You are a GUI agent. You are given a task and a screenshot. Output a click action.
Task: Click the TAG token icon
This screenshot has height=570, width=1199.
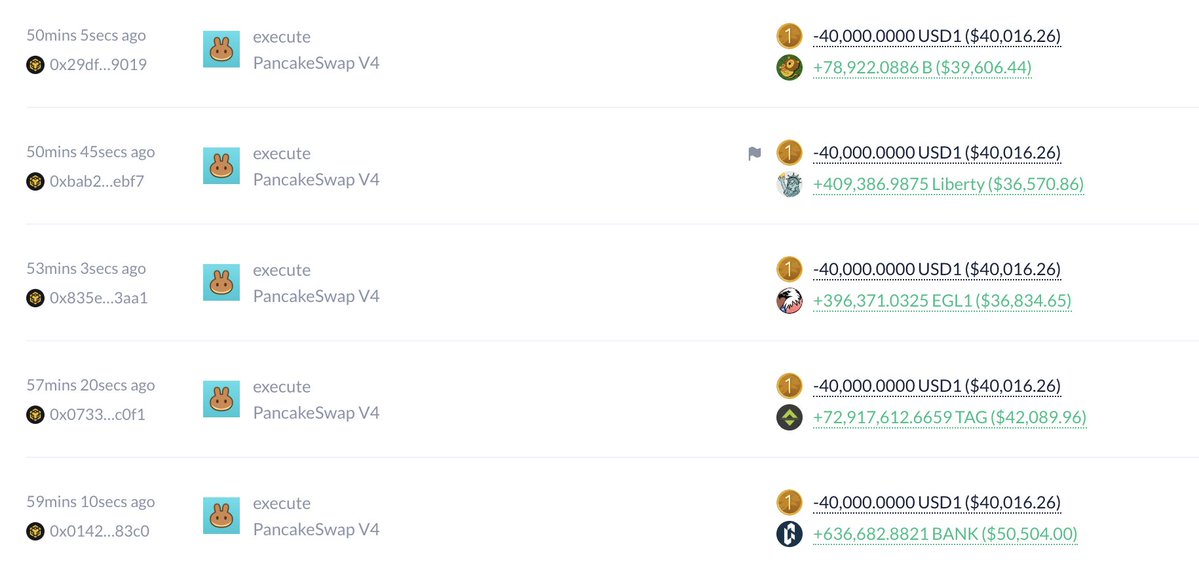tap(789, 418)
